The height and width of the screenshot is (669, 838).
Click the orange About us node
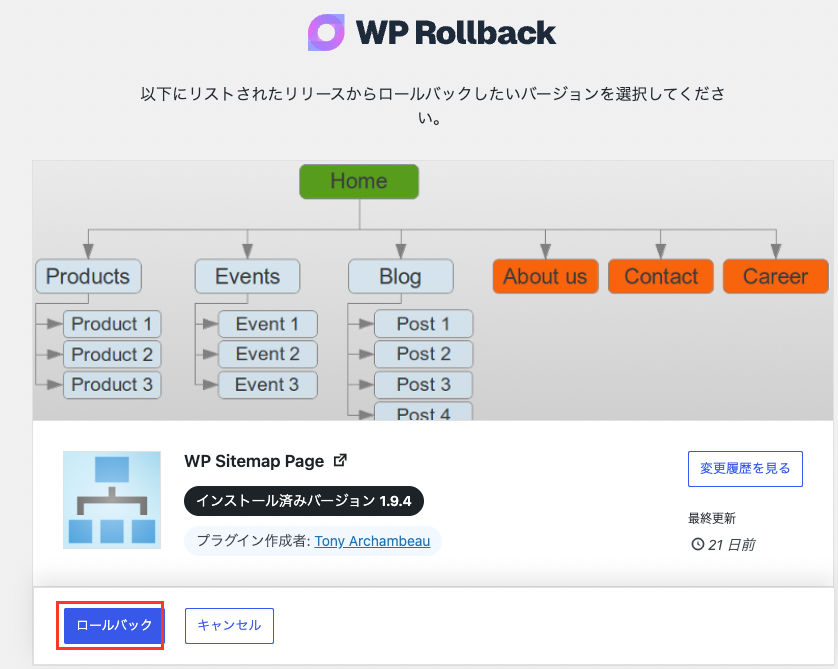(545, 276)
